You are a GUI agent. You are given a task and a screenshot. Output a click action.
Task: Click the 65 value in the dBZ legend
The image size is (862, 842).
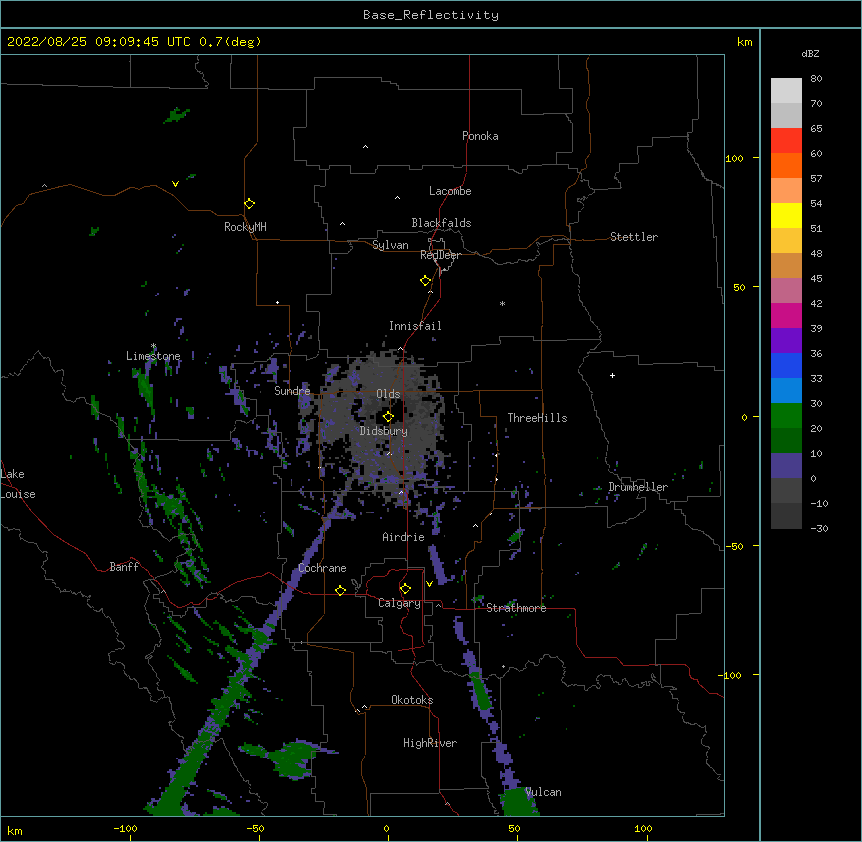[816, 129]
